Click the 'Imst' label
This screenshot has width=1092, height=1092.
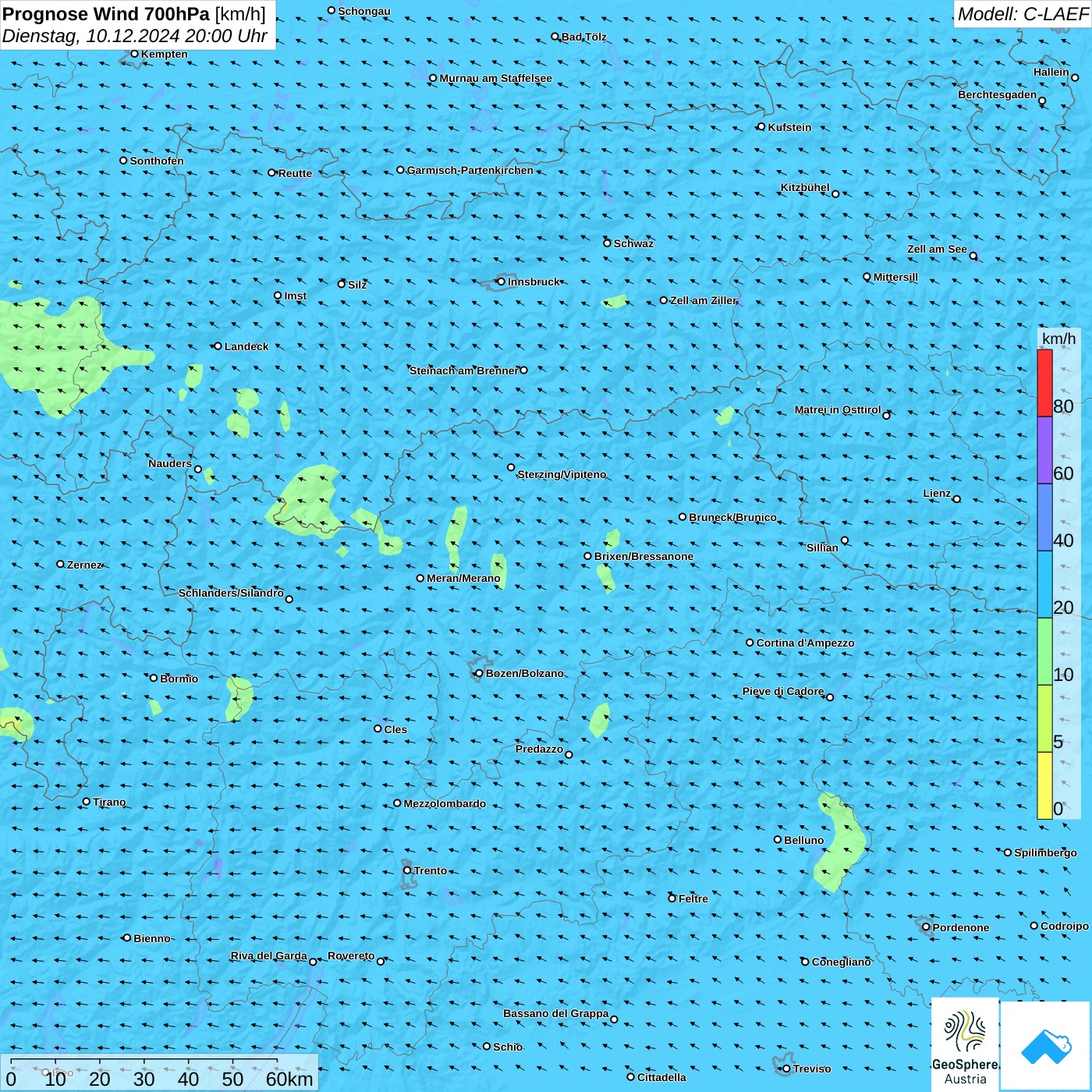click(296, 296)
